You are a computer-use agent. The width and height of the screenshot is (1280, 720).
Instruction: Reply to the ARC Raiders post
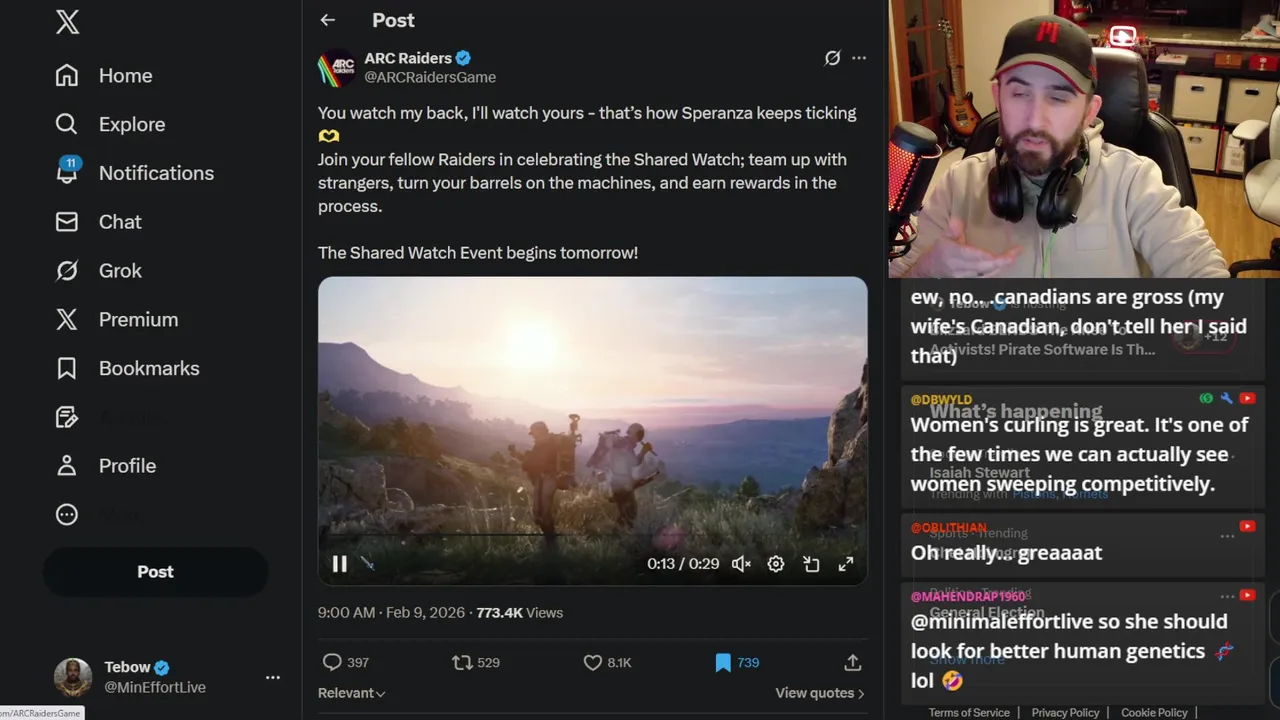pos(345,662)
